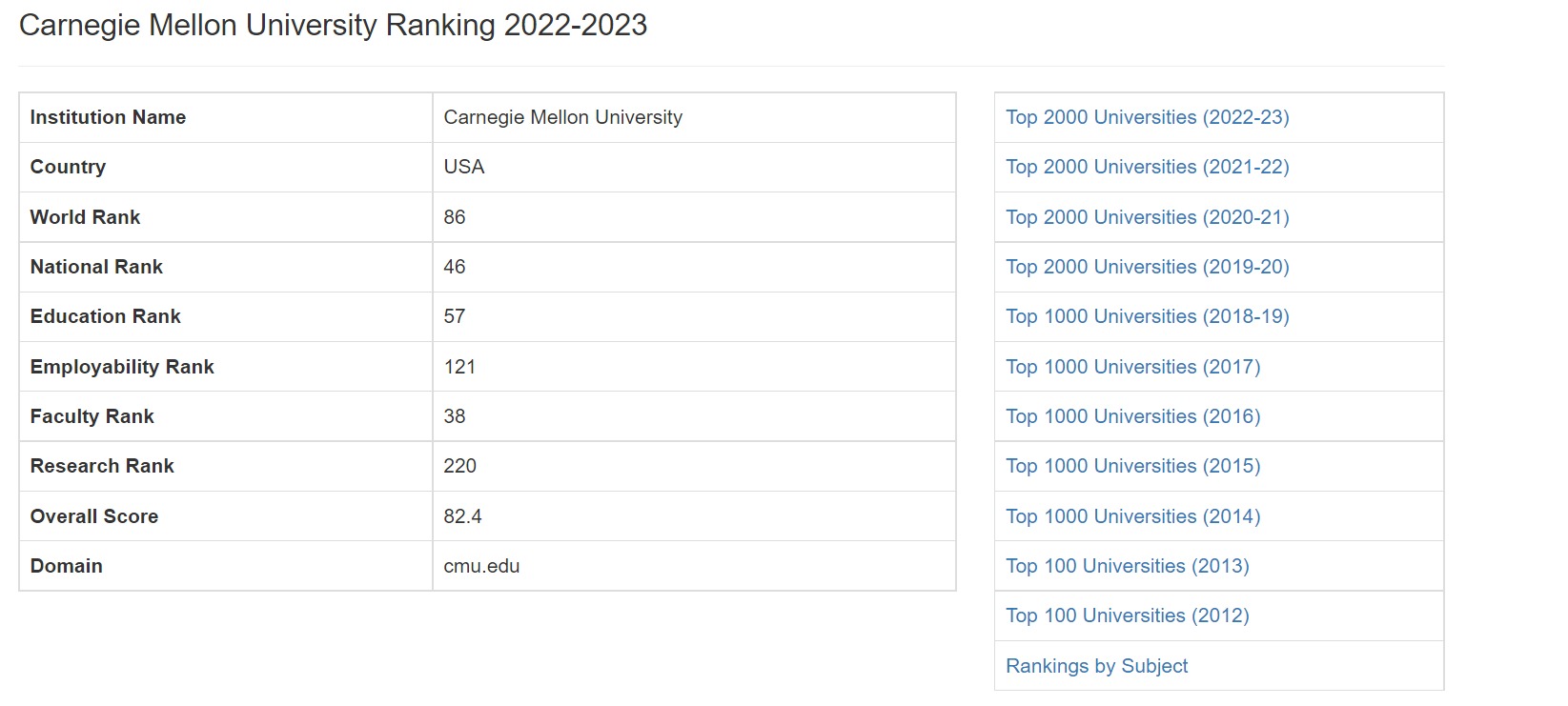Click the page heading Carnegie Mellon University Ranking 2022-2023
1568x706 pixels.
(333, 25)
